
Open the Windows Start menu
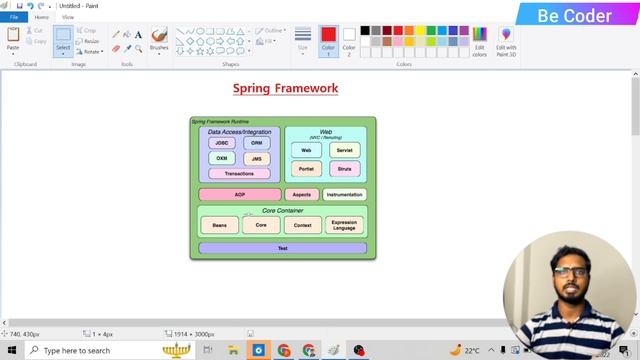(12, 350)
